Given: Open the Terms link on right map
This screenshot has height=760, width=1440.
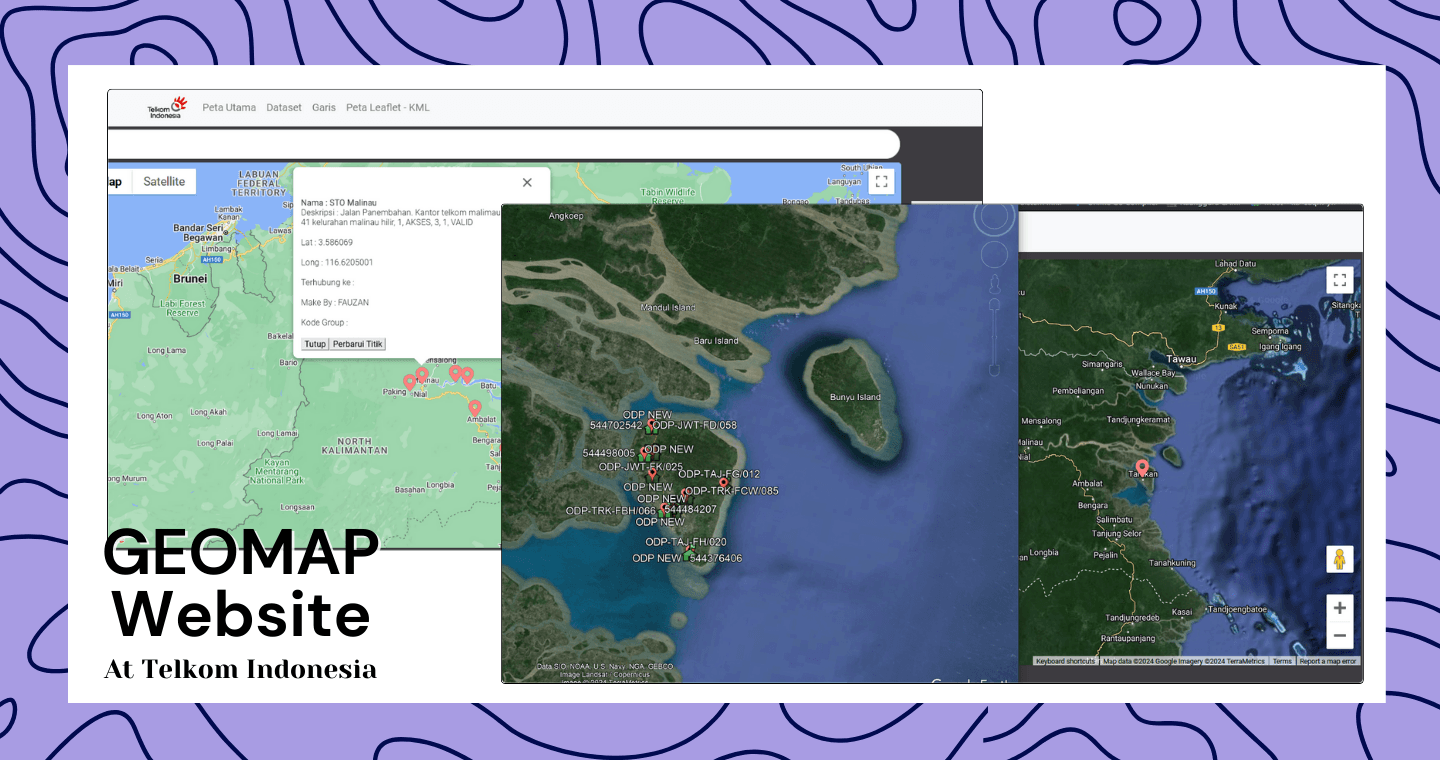Looking at the screenshot, I should pyautogui.click(x=1282, y=661).
